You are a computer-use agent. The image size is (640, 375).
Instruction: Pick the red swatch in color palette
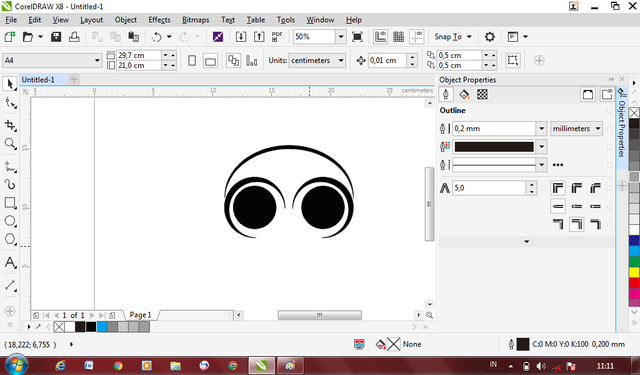tap(634, 283)
